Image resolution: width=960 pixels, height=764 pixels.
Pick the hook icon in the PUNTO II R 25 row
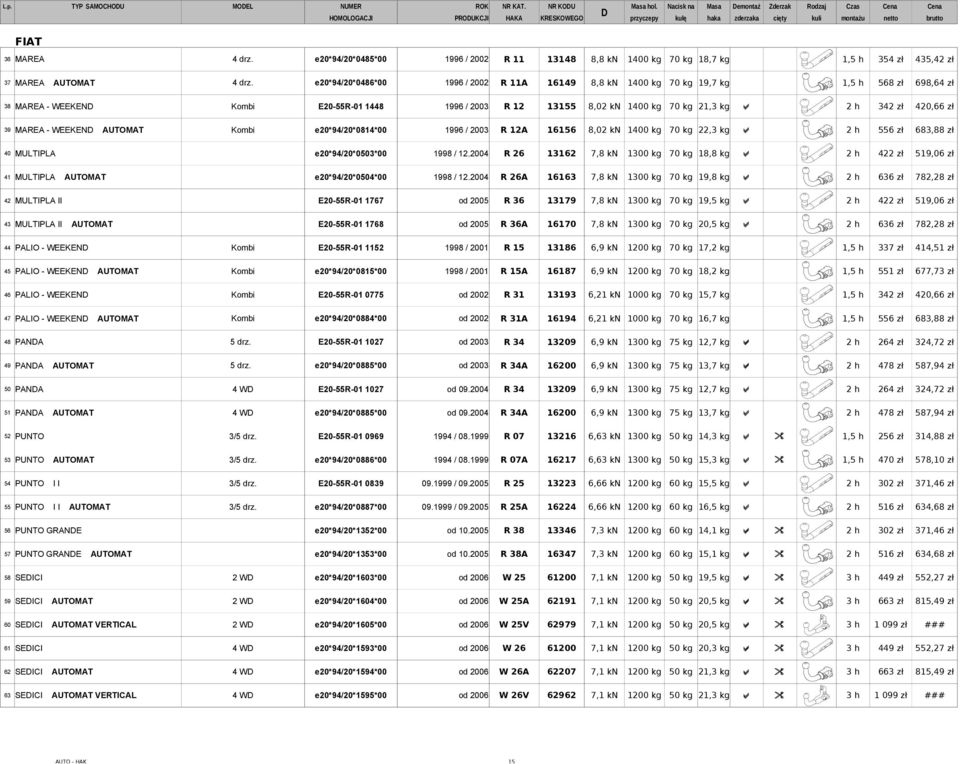[x=816, y=484]
